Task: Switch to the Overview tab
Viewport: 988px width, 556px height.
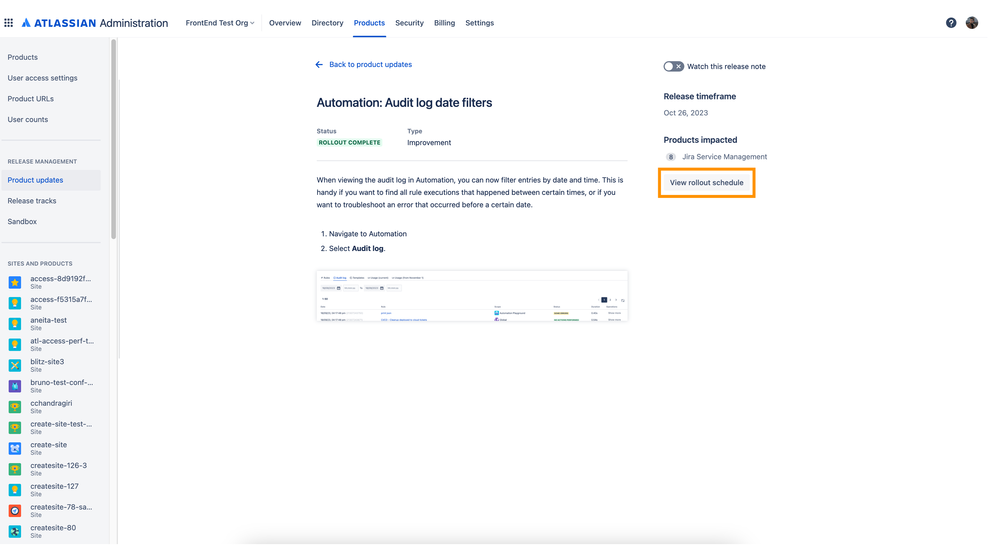Action: pyautogui.click(x=285, y=23)
